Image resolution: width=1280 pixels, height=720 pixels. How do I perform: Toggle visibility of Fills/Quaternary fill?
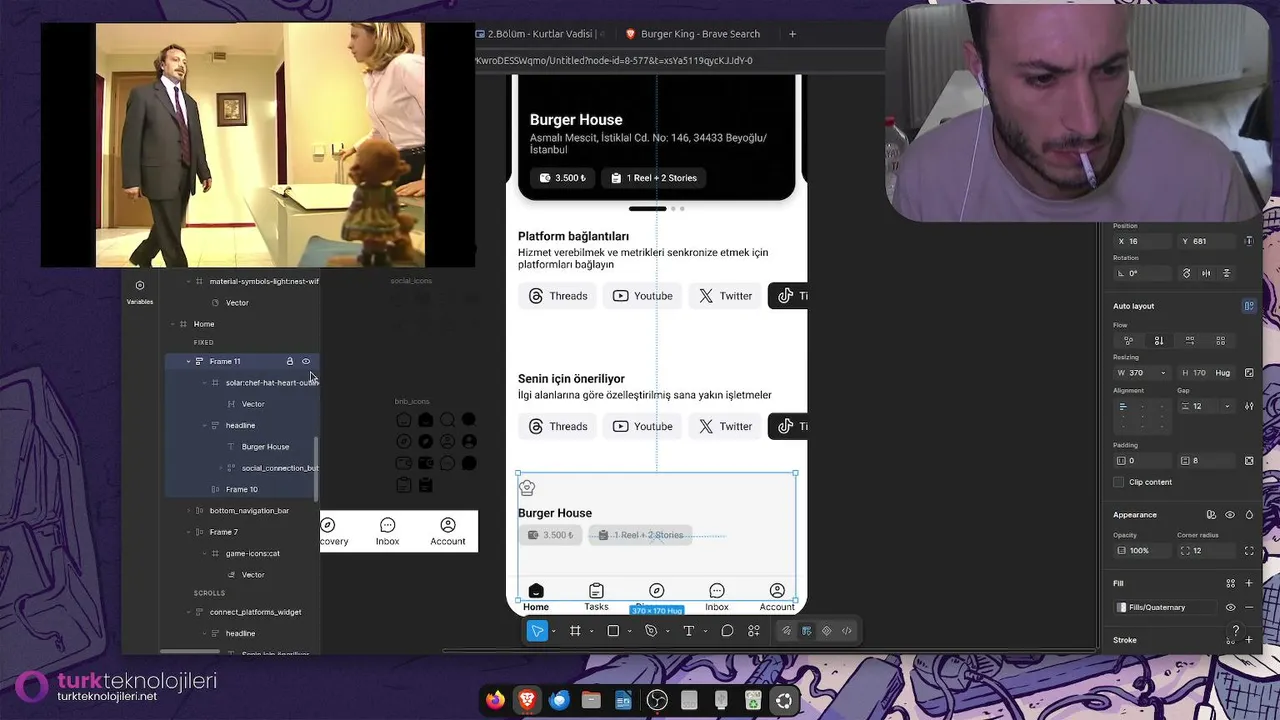coord(1230,607)
